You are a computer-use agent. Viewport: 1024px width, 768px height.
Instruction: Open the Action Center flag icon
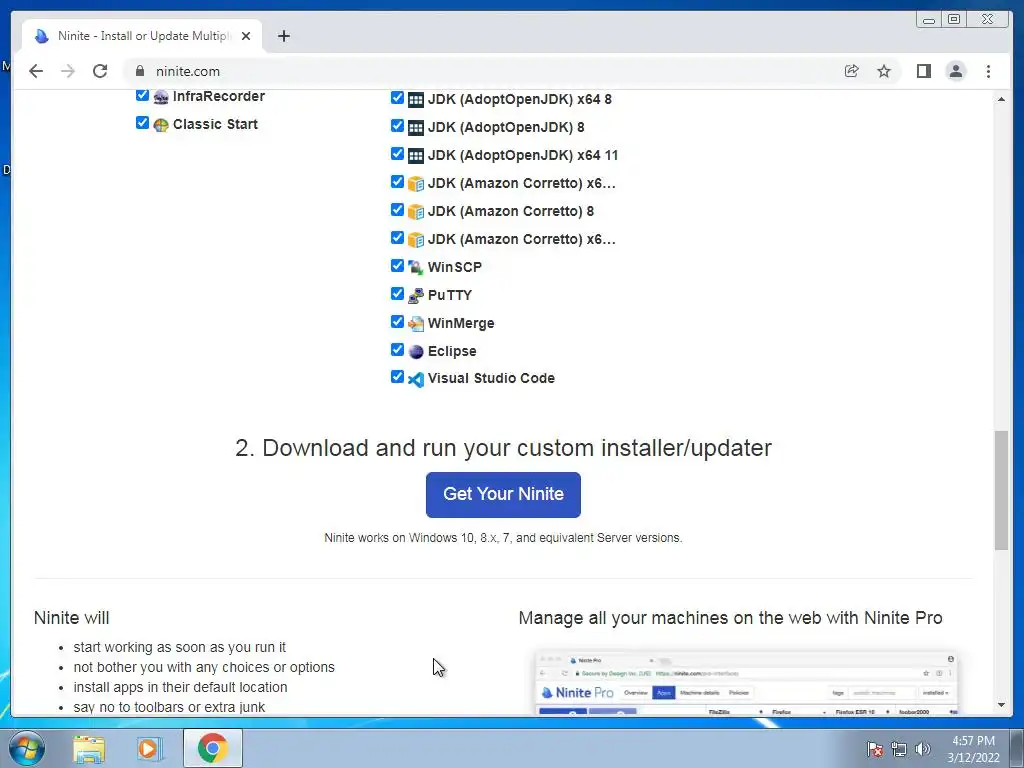click(x=874, y=749)
